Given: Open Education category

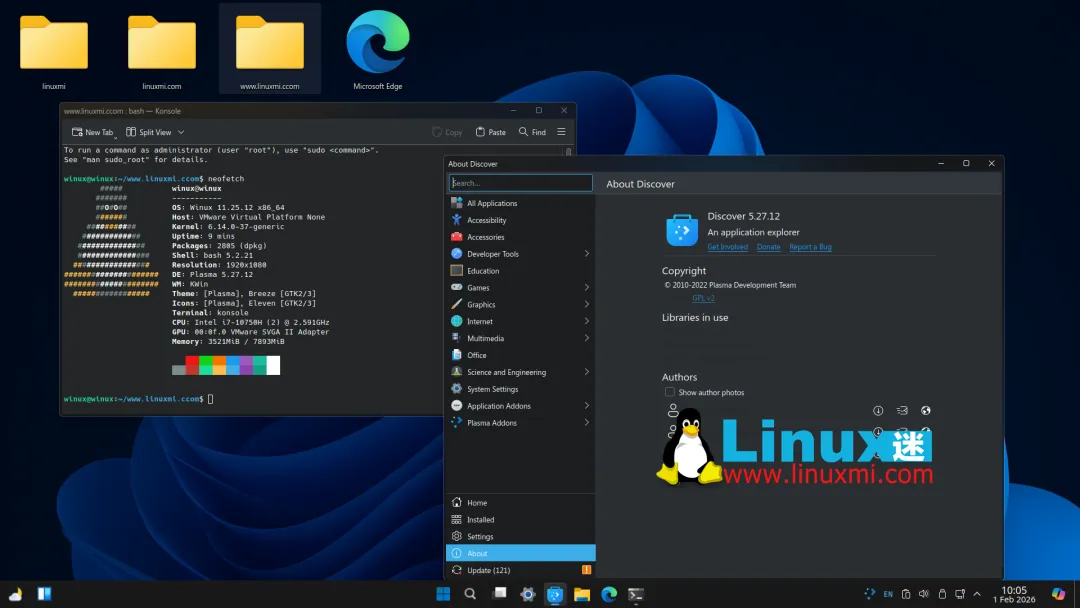Looking at the screenshot, I should pos(520,271).
